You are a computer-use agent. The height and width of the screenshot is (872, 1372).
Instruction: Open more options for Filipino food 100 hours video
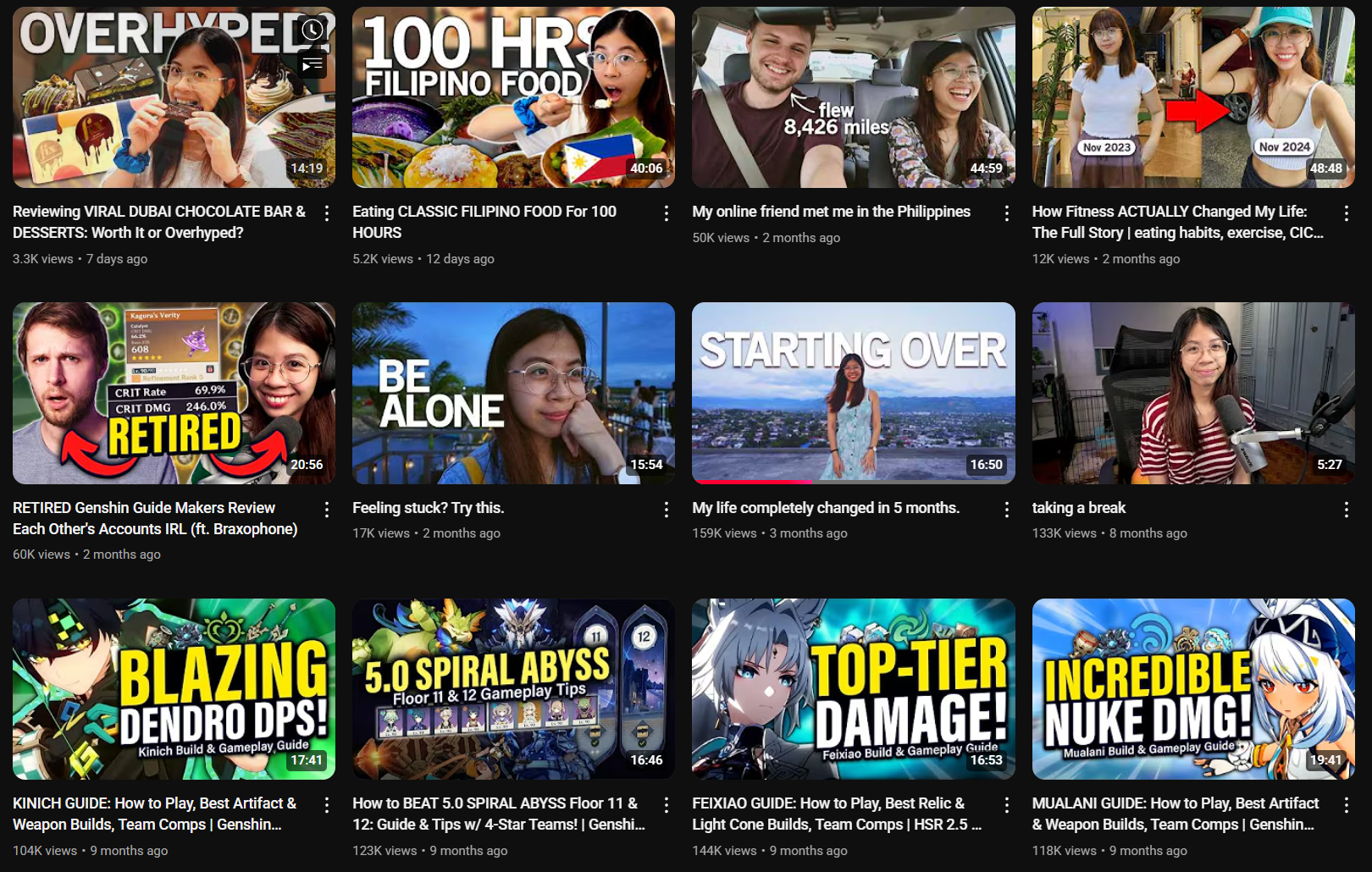[x=667, y=213]
